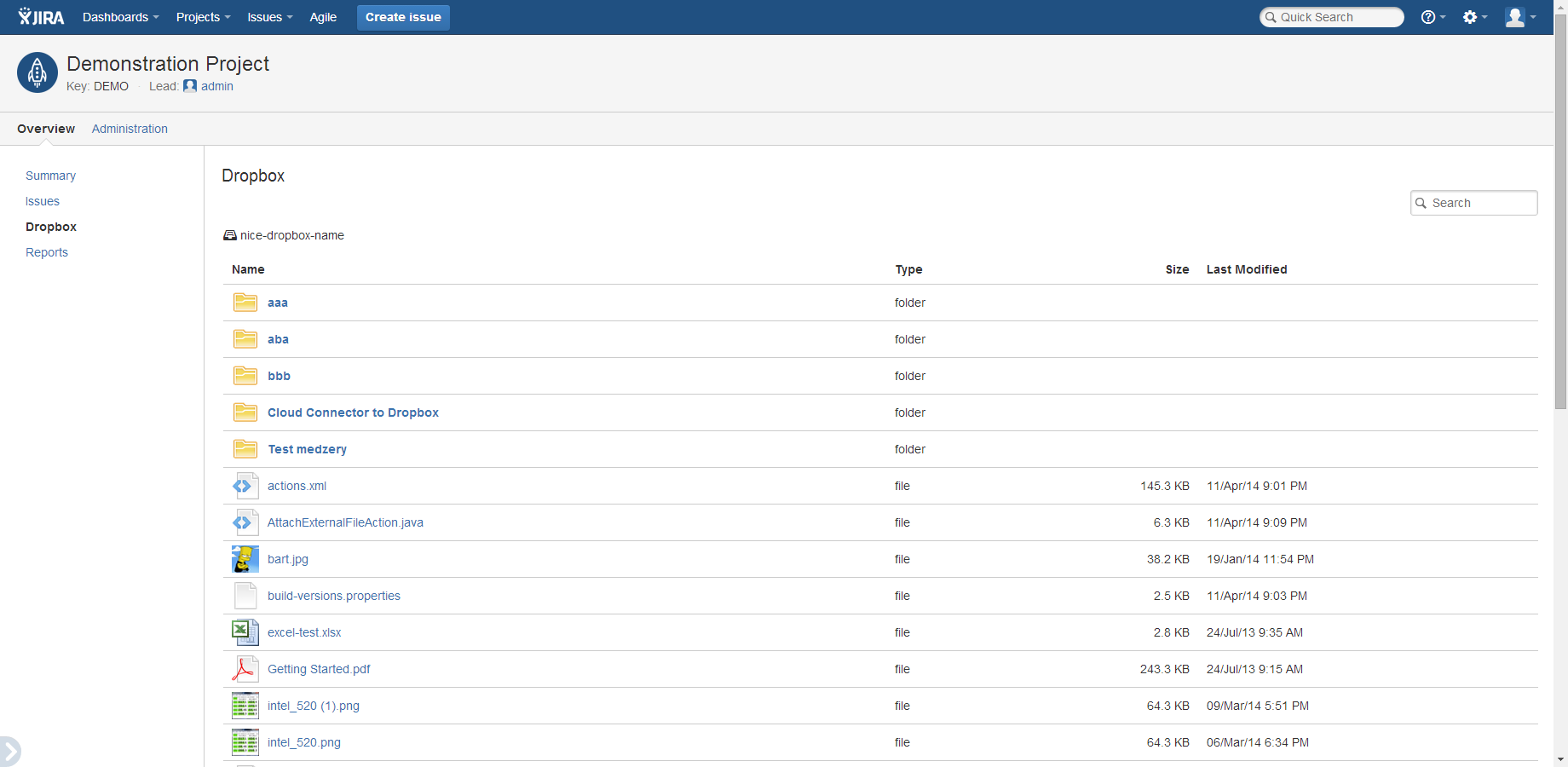This screenshot has width=1568, height=767.
Task: Click the page vertical scrollbar thumb
Action: pyautogui.click(x=1560, y=213)
